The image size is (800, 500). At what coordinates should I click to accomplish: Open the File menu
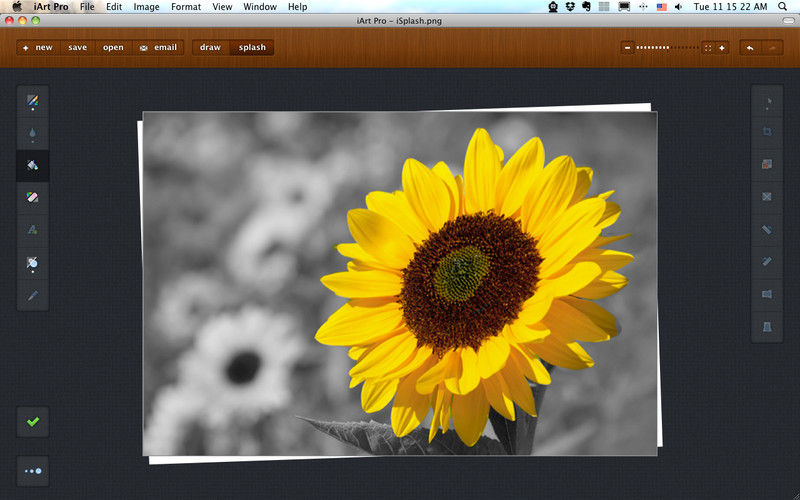tap(88, 7)
